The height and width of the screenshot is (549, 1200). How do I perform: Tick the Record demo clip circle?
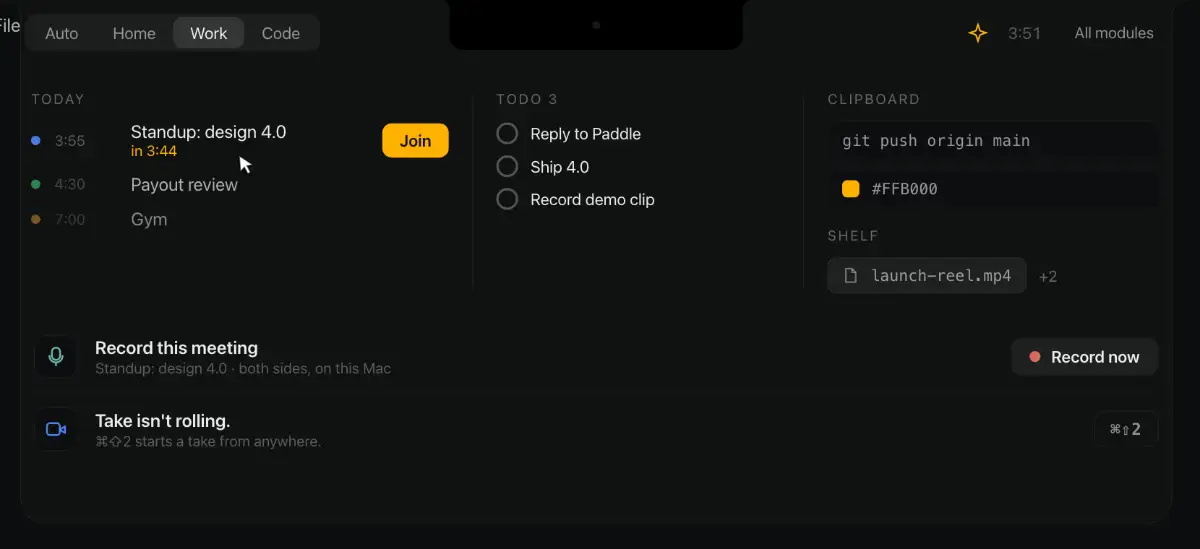[508, 199]
